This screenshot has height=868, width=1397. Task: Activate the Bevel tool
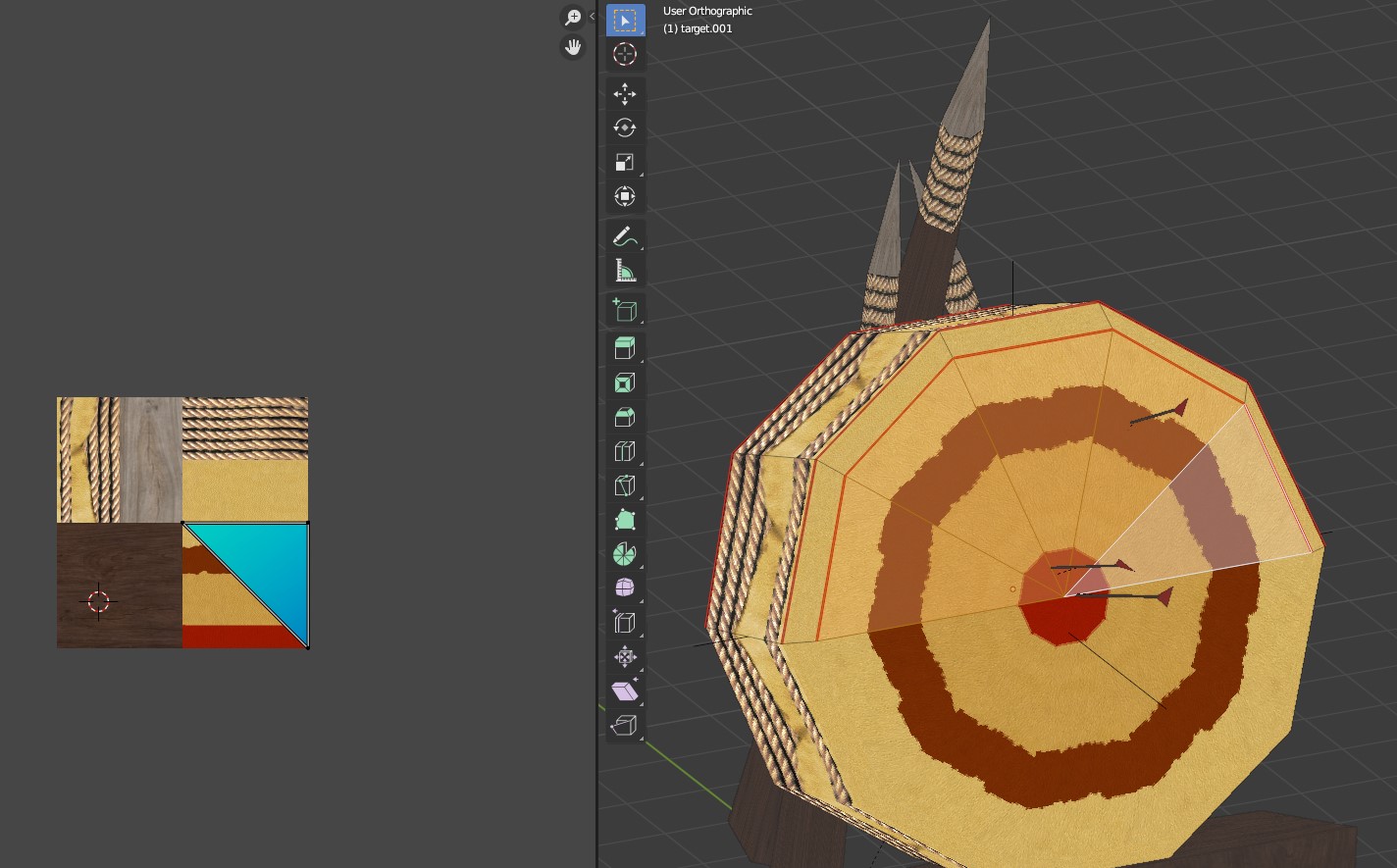625,417
